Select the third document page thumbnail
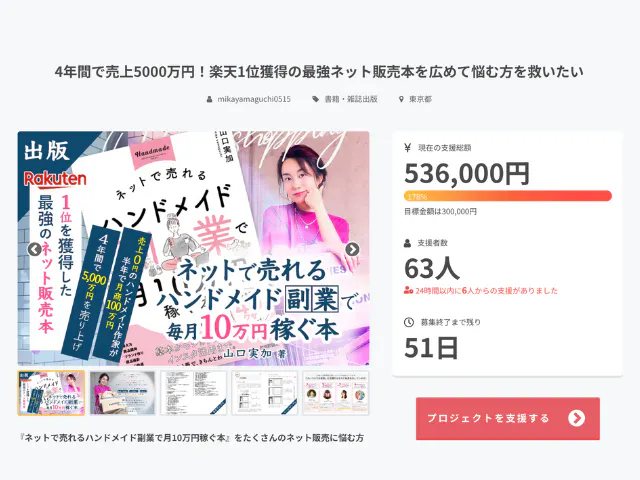This screenshot has height=480, width=640. click(x=193, y=393)
